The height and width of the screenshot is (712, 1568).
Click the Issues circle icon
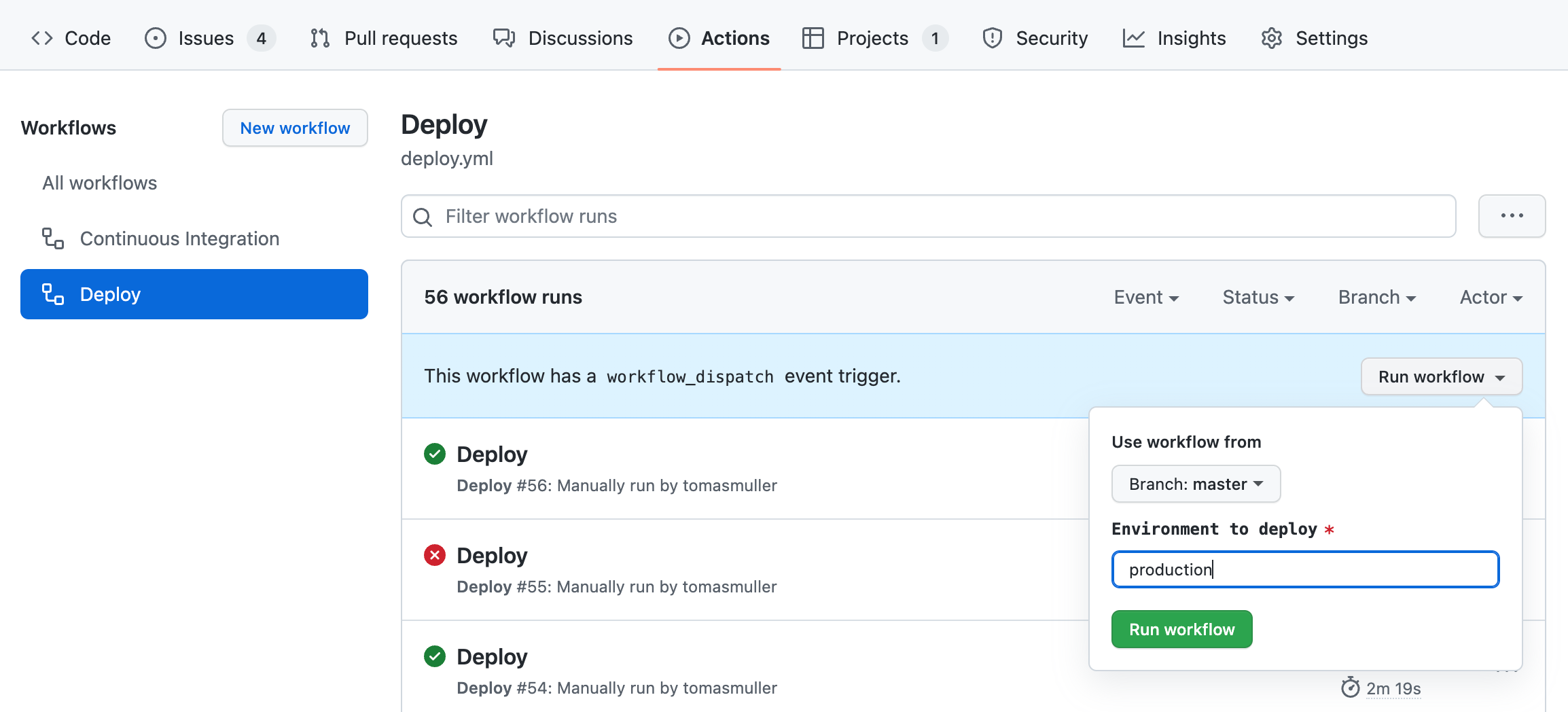coord(156,38)
